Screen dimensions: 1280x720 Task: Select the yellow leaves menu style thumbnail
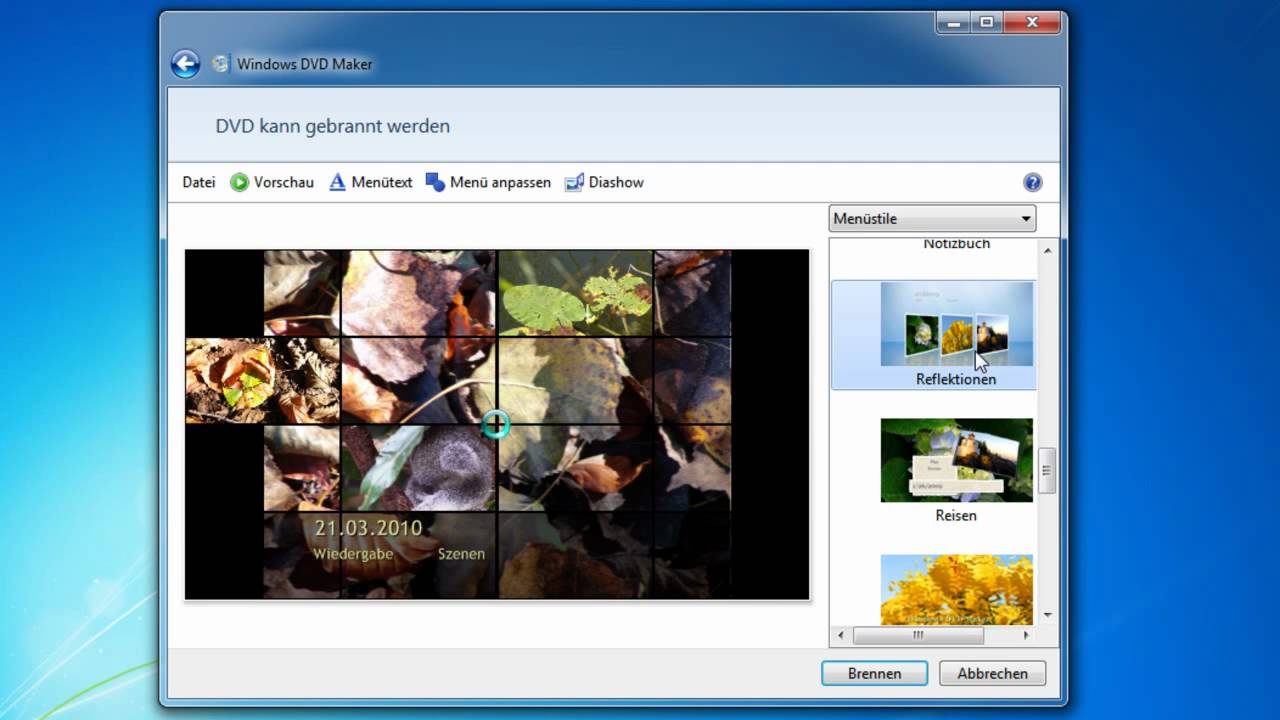coord(957,590)
